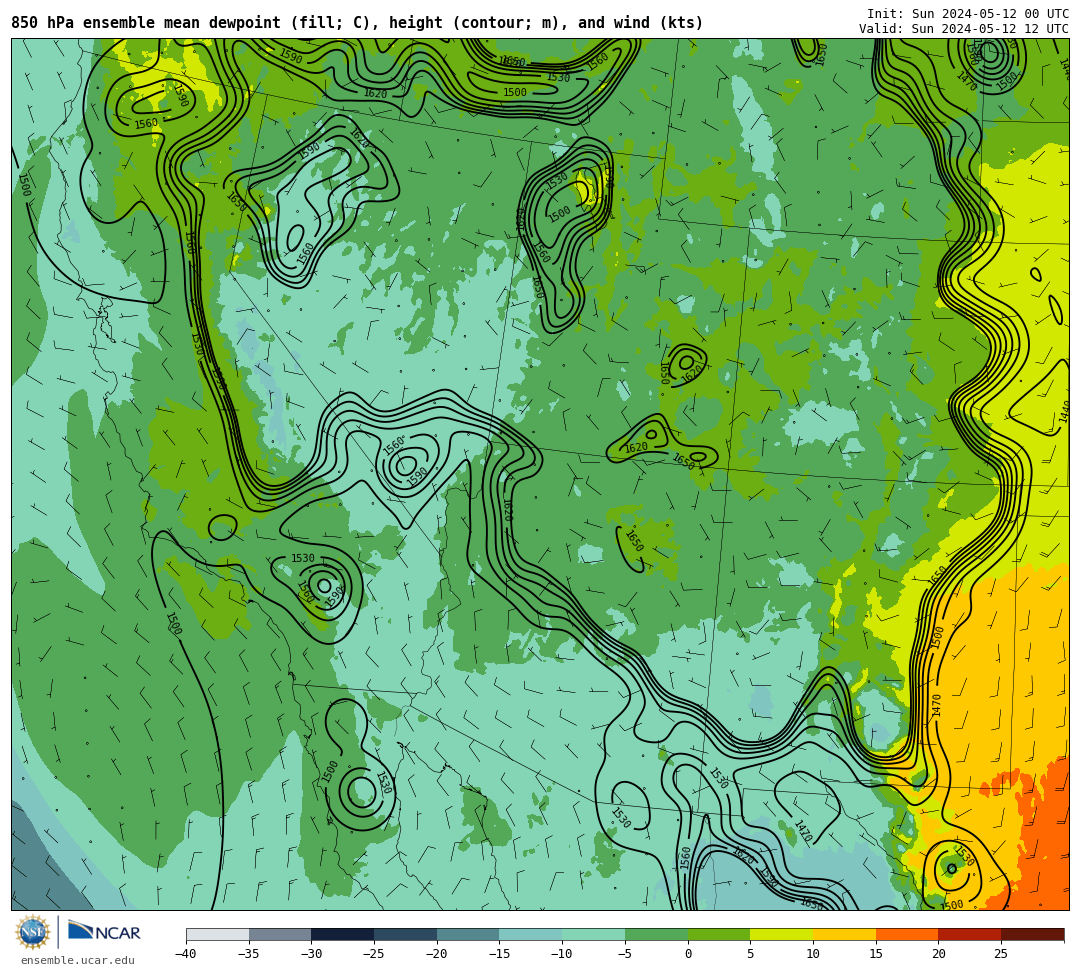This screenshot has width=1080, height=973.
Task: Click the NCAR logo
Action: (x=104, y=932)
